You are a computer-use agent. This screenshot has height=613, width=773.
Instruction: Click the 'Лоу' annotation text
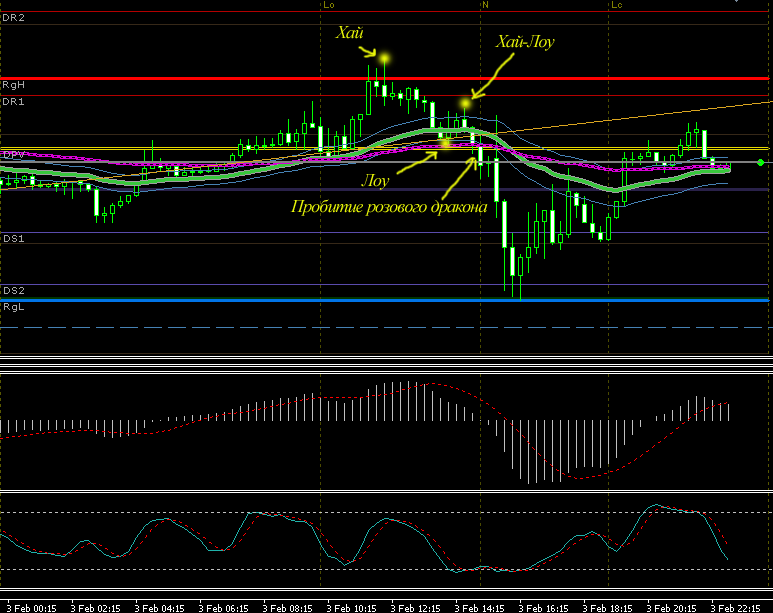pyautogui.click(x=375, y=181)
